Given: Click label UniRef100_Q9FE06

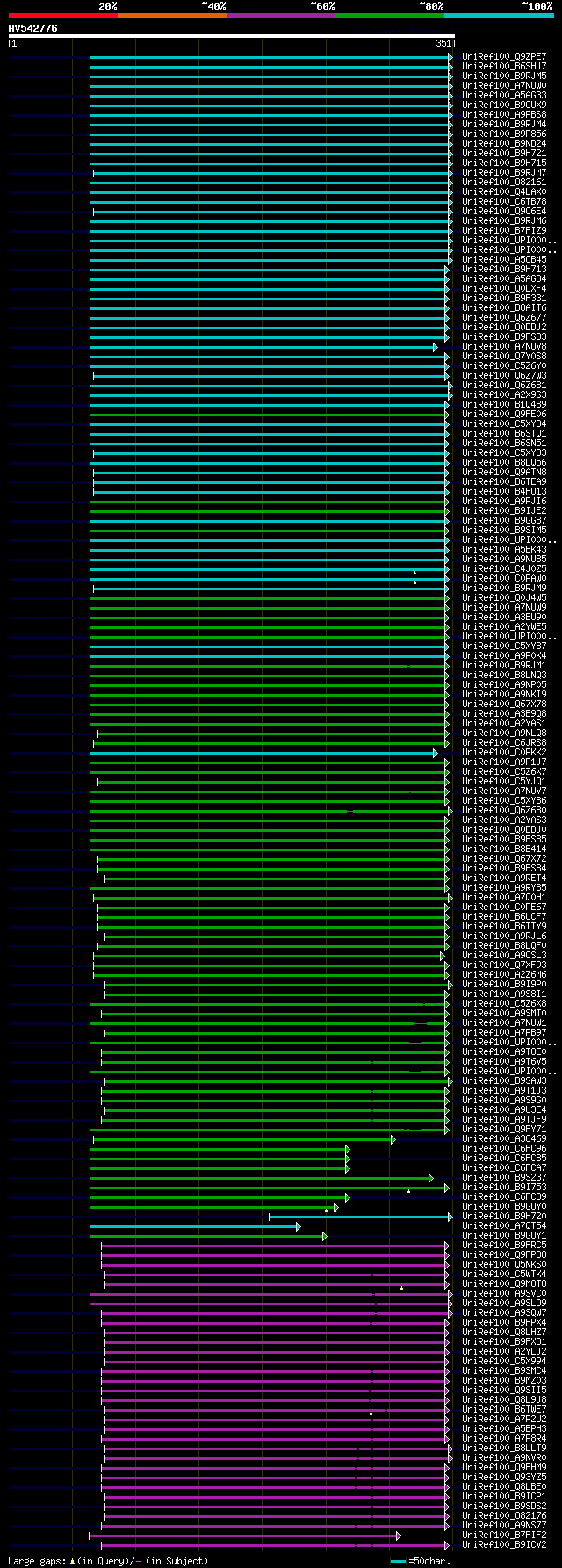Looking at the screenshot, I should coord(504,414).
